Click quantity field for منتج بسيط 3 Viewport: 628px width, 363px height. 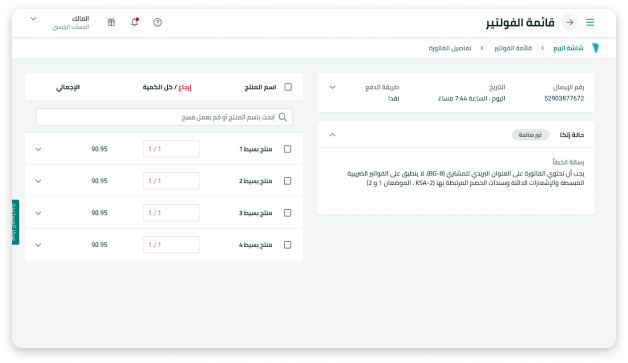tap(171, 213)
